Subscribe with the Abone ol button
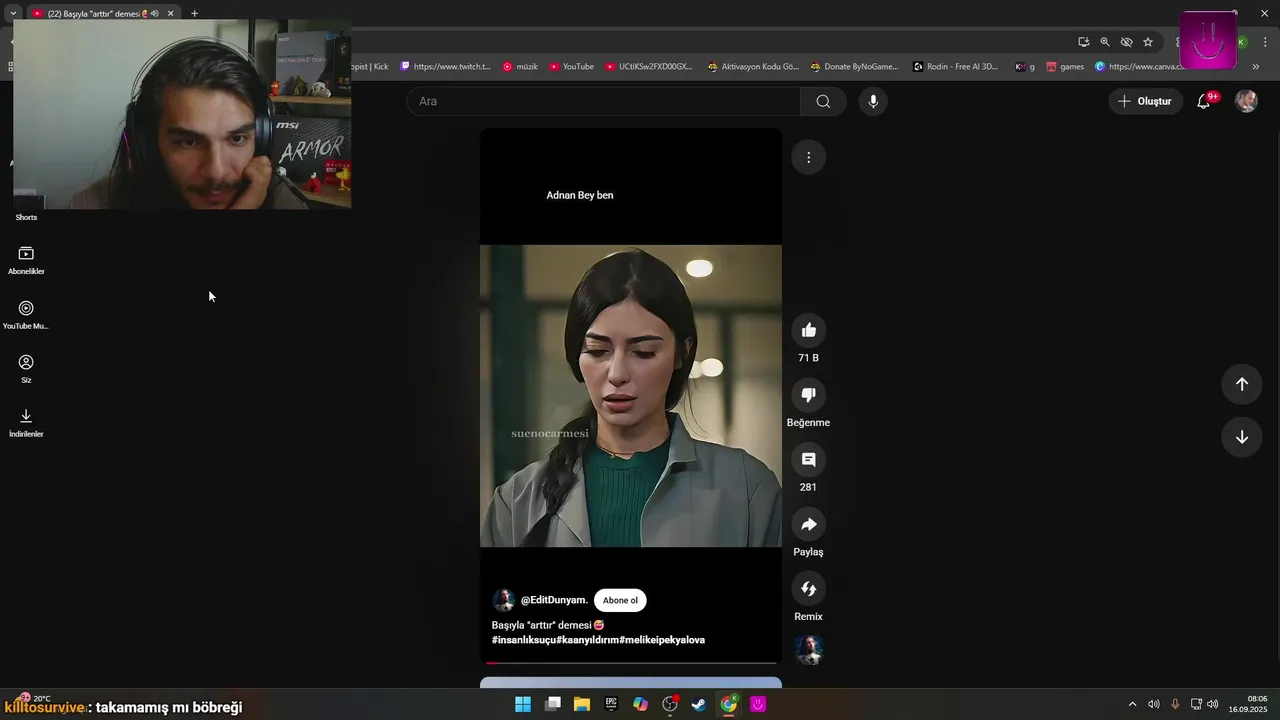This screenshot has width=1280, height=720. pos(620,600)
